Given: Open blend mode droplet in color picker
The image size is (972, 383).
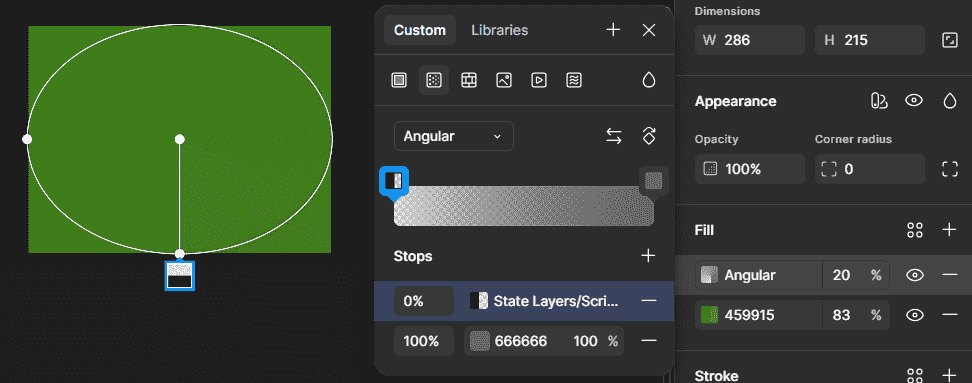Looking at the screenshot, I should (x=648, y=80).
